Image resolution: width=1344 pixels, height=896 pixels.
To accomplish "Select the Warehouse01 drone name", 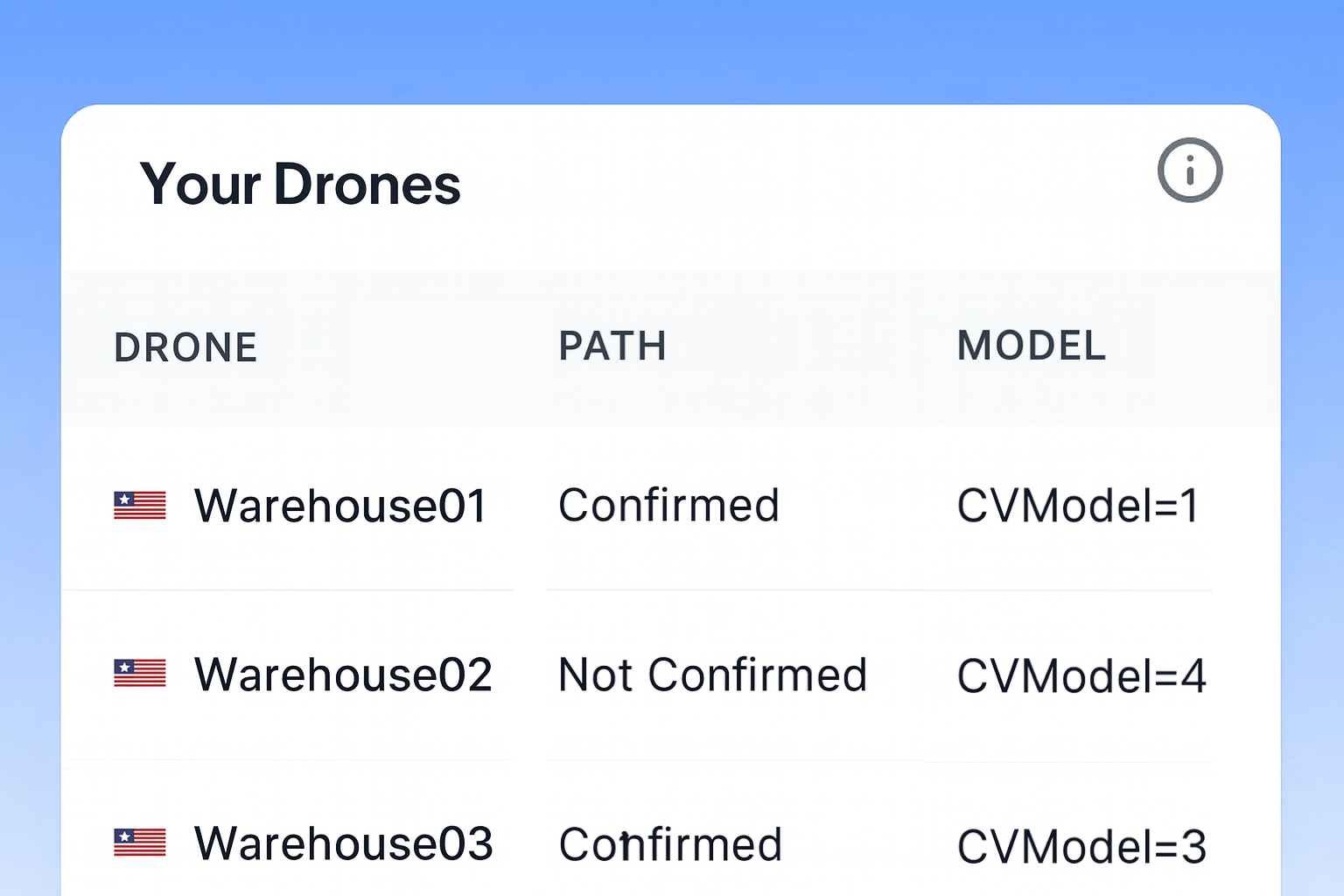I will point(340,506).
